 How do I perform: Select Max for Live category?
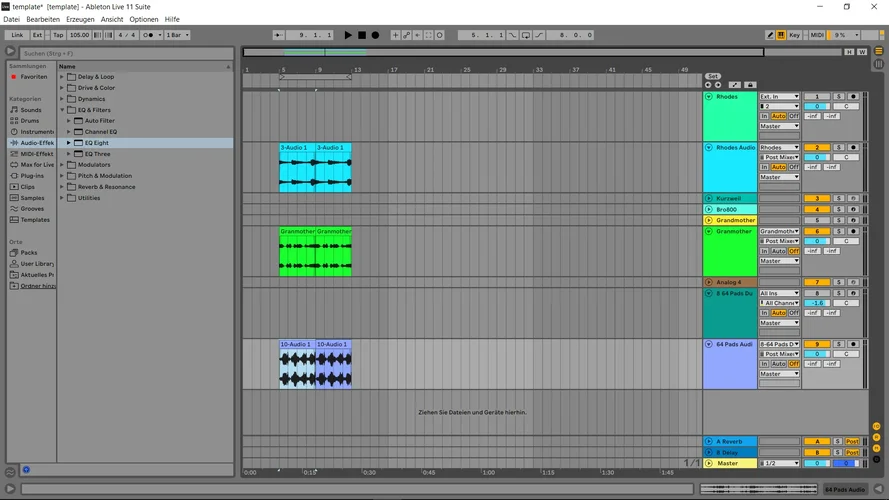click(x=37, y=165)
